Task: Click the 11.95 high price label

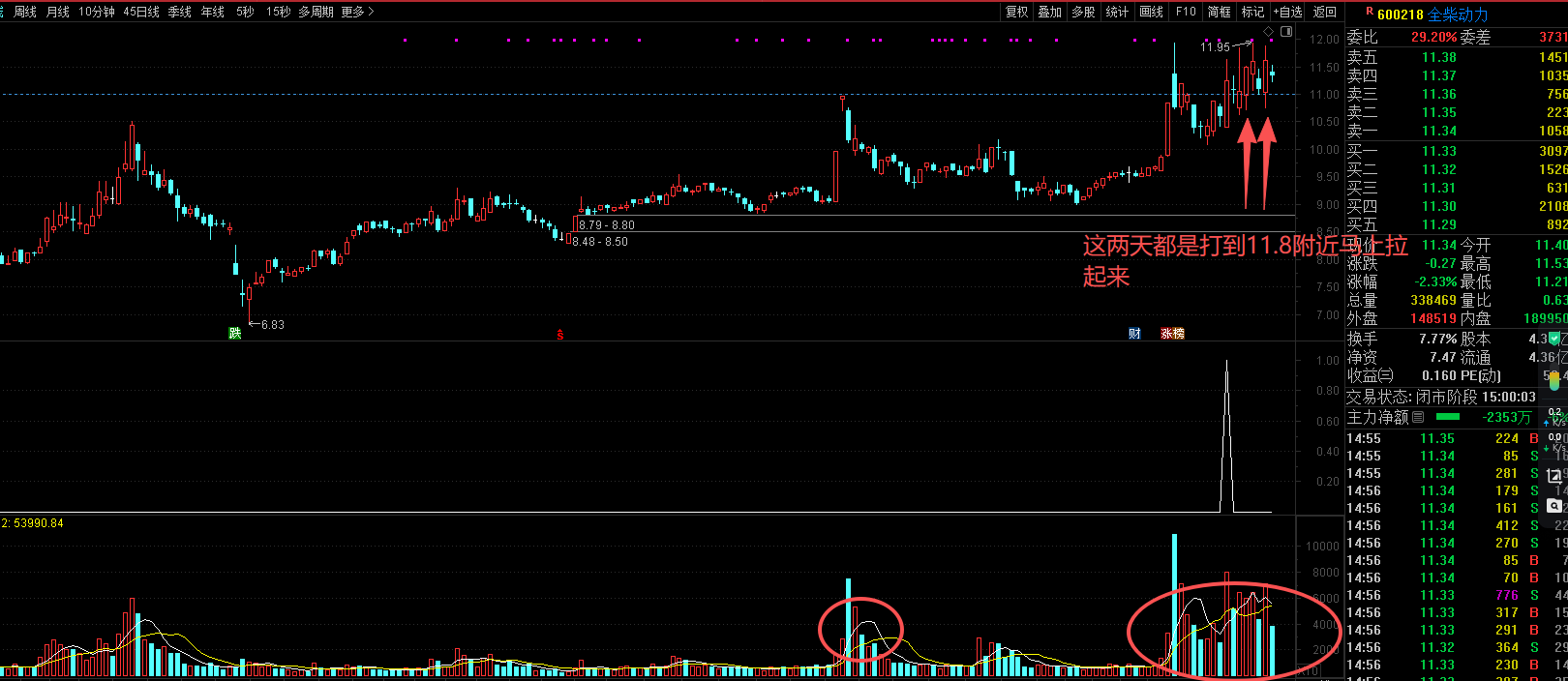Action: (x=1215, y=46)
